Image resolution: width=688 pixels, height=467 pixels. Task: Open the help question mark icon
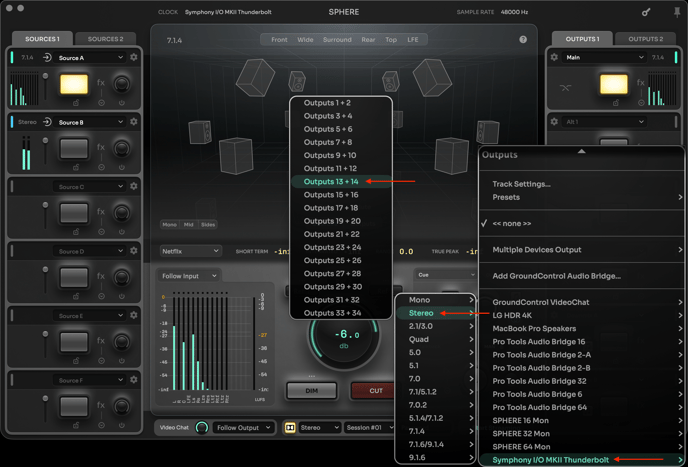[522, 40]
